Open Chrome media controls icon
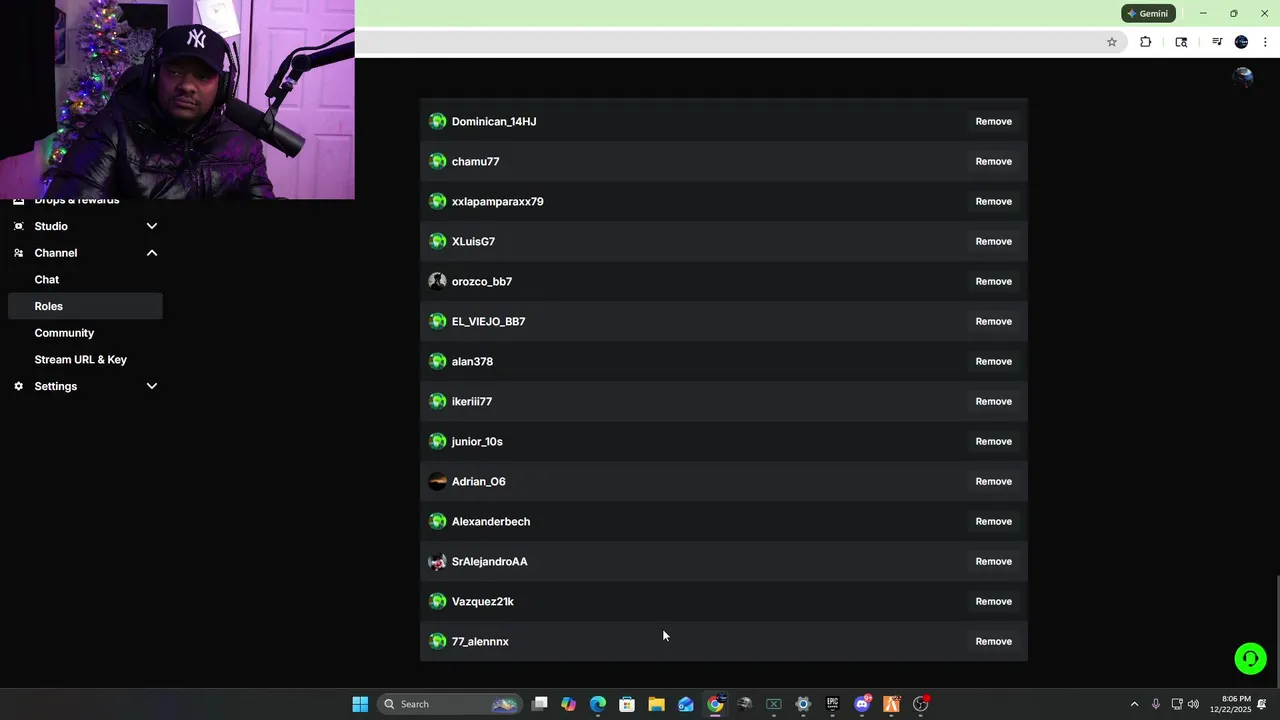This screenshot has width=1280, height=720. pos(1217,42)
